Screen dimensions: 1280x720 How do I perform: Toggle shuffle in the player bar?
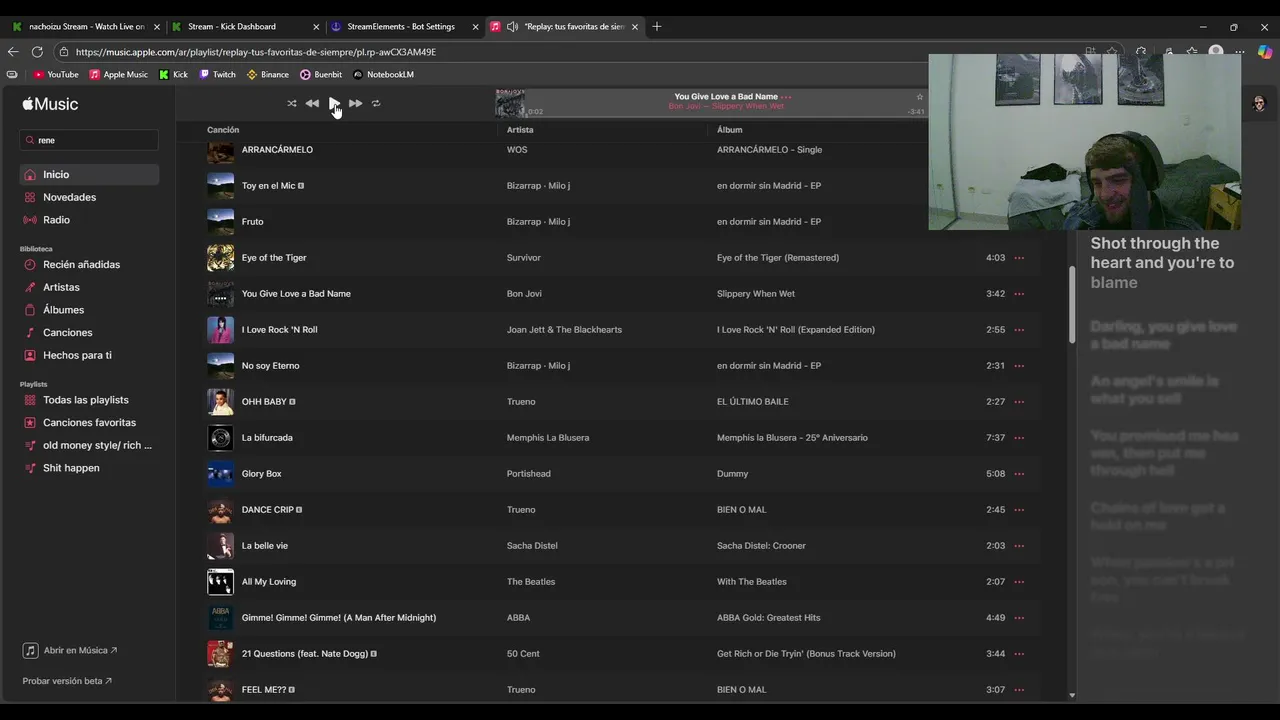pyautogui.click(x=292, y=103)
